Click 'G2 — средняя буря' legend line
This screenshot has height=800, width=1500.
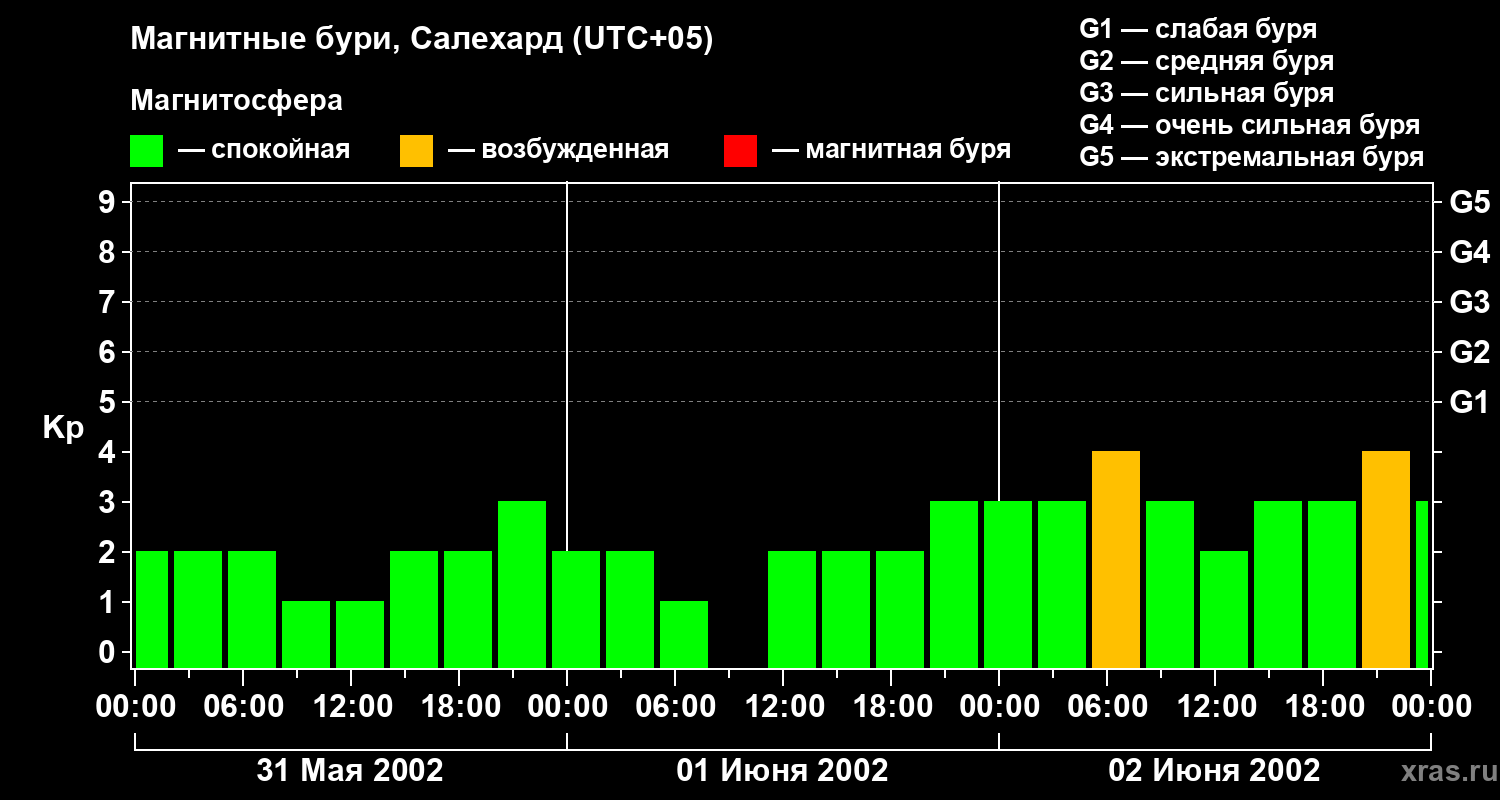click(1206, 61)
